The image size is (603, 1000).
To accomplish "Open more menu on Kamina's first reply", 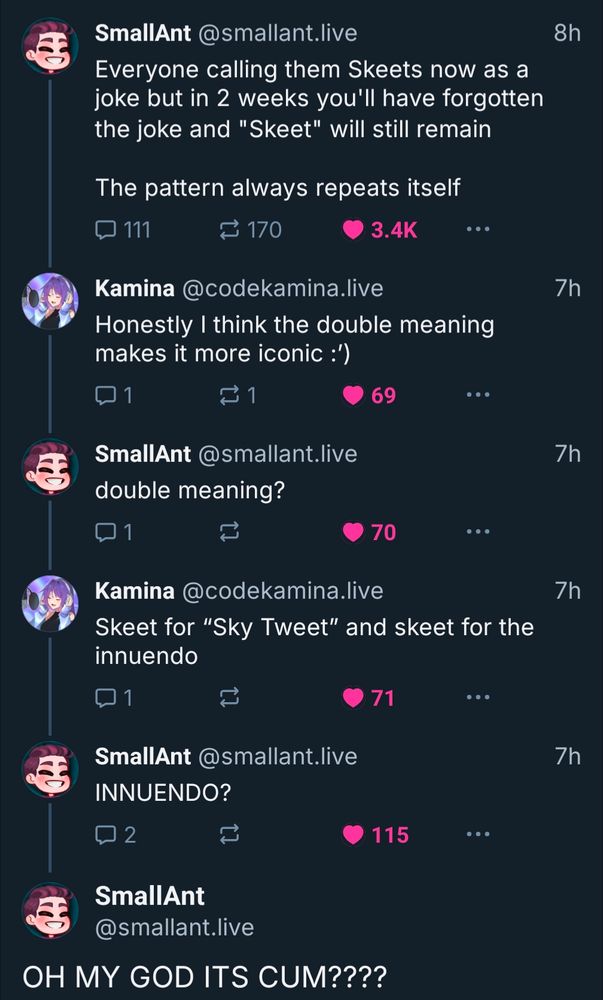I will (x=478, y=395).
